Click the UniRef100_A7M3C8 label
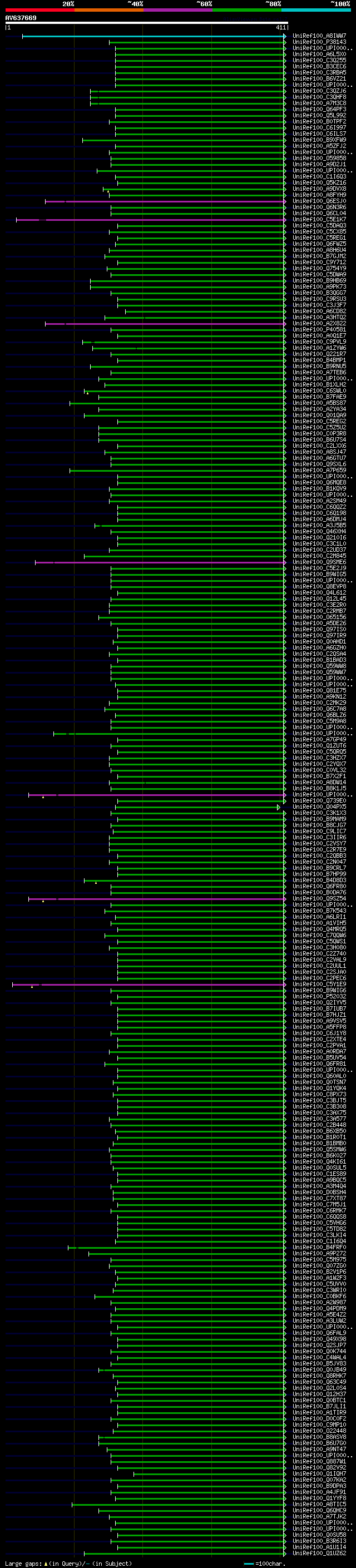This screenshot has height=1568, width=356. [x=319, y=103]
